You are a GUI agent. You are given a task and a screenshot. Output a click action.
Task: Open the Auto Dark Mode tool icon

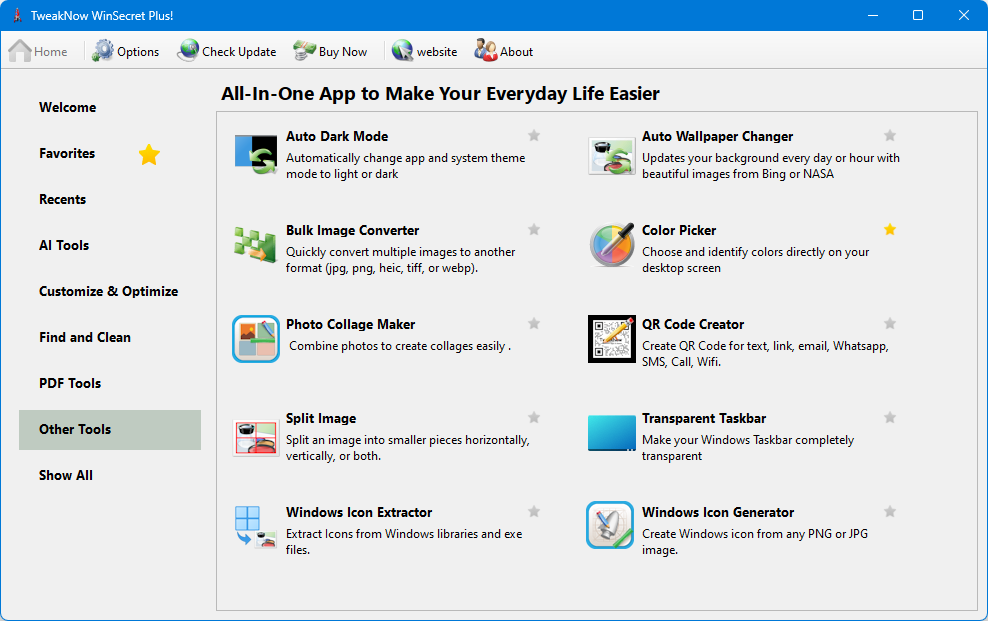pos(255,154)
